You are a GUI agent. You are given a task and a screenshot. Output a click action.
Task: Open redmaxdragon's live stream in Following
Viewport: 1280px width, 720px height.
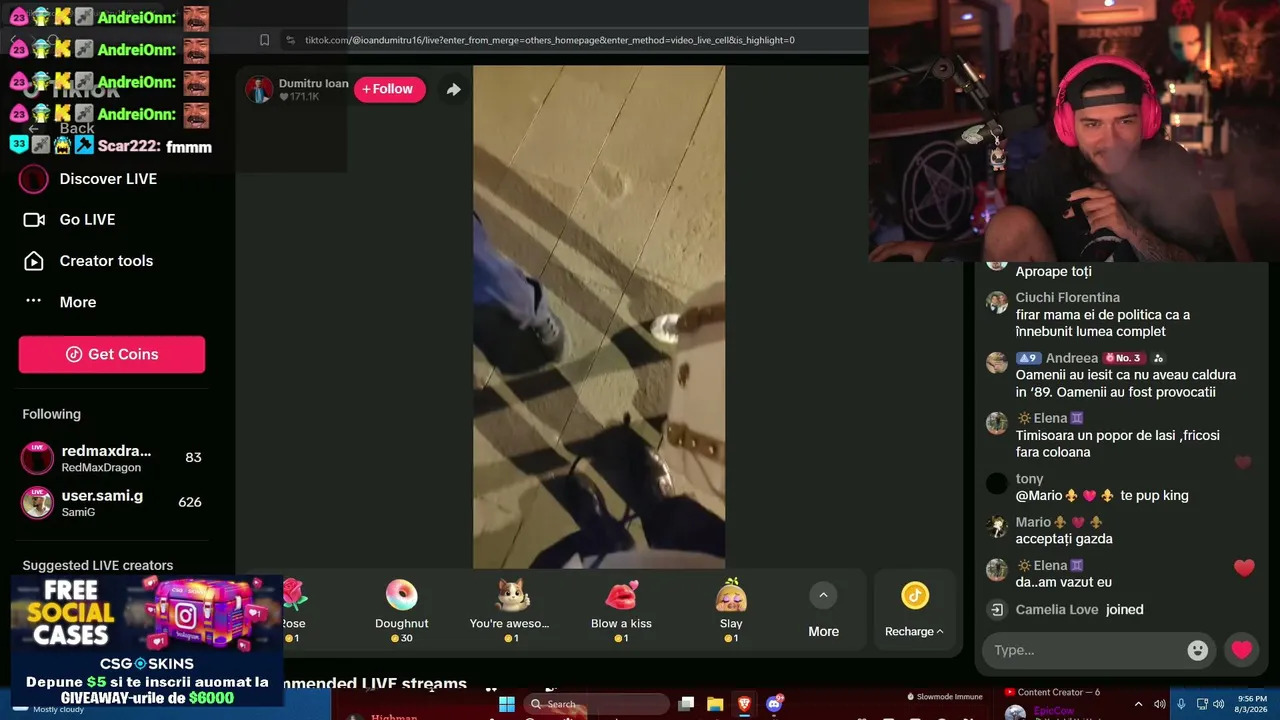pos(112,458)
